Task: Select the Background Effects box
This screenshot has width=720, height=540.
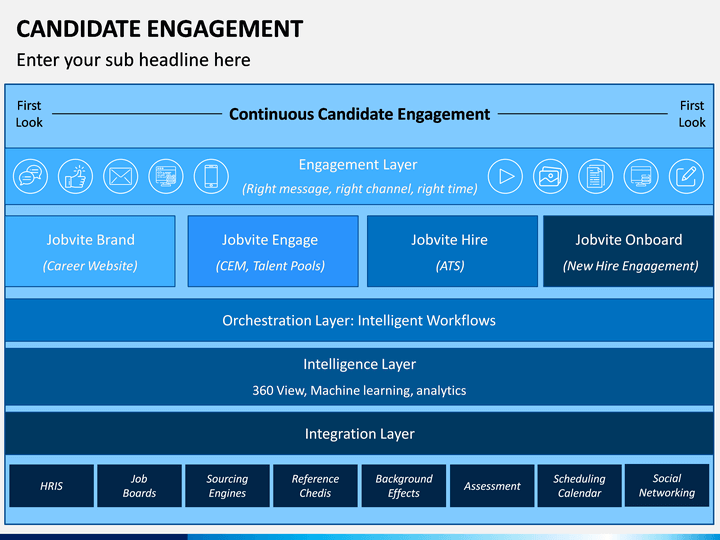Action: [404, 486]
